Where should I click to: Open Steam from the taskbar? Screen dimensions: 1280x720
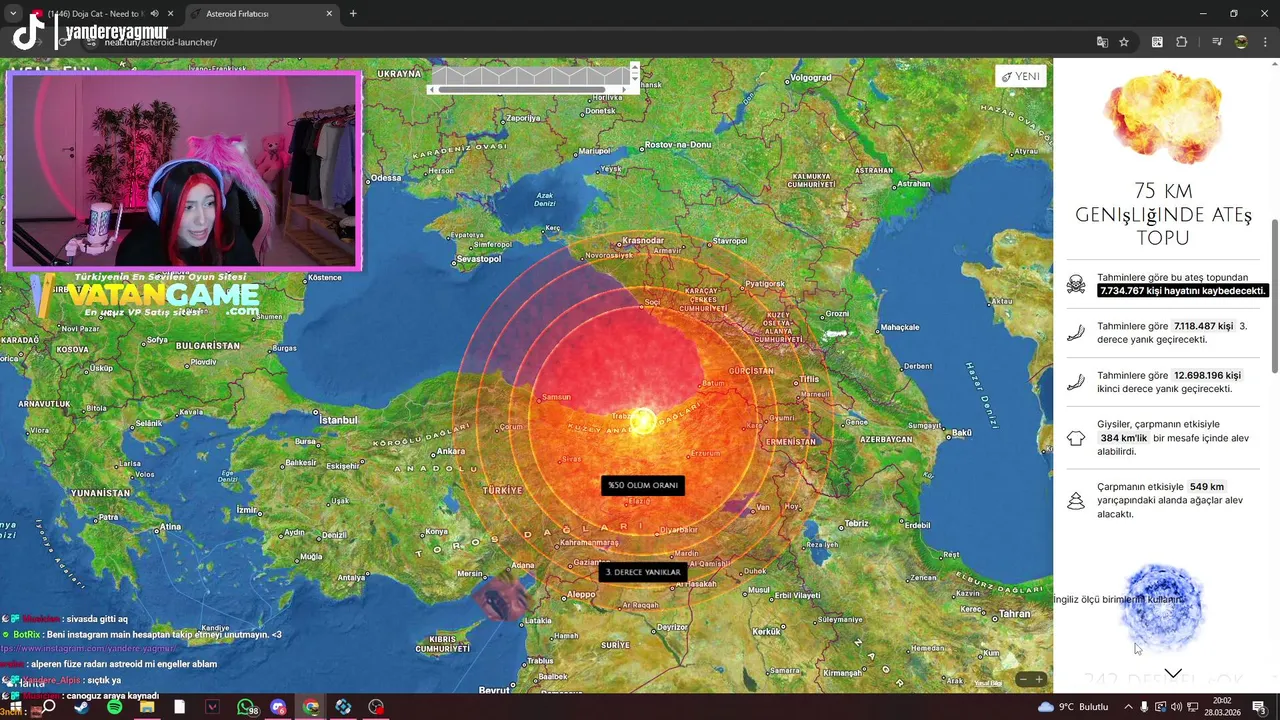point(81,707)
